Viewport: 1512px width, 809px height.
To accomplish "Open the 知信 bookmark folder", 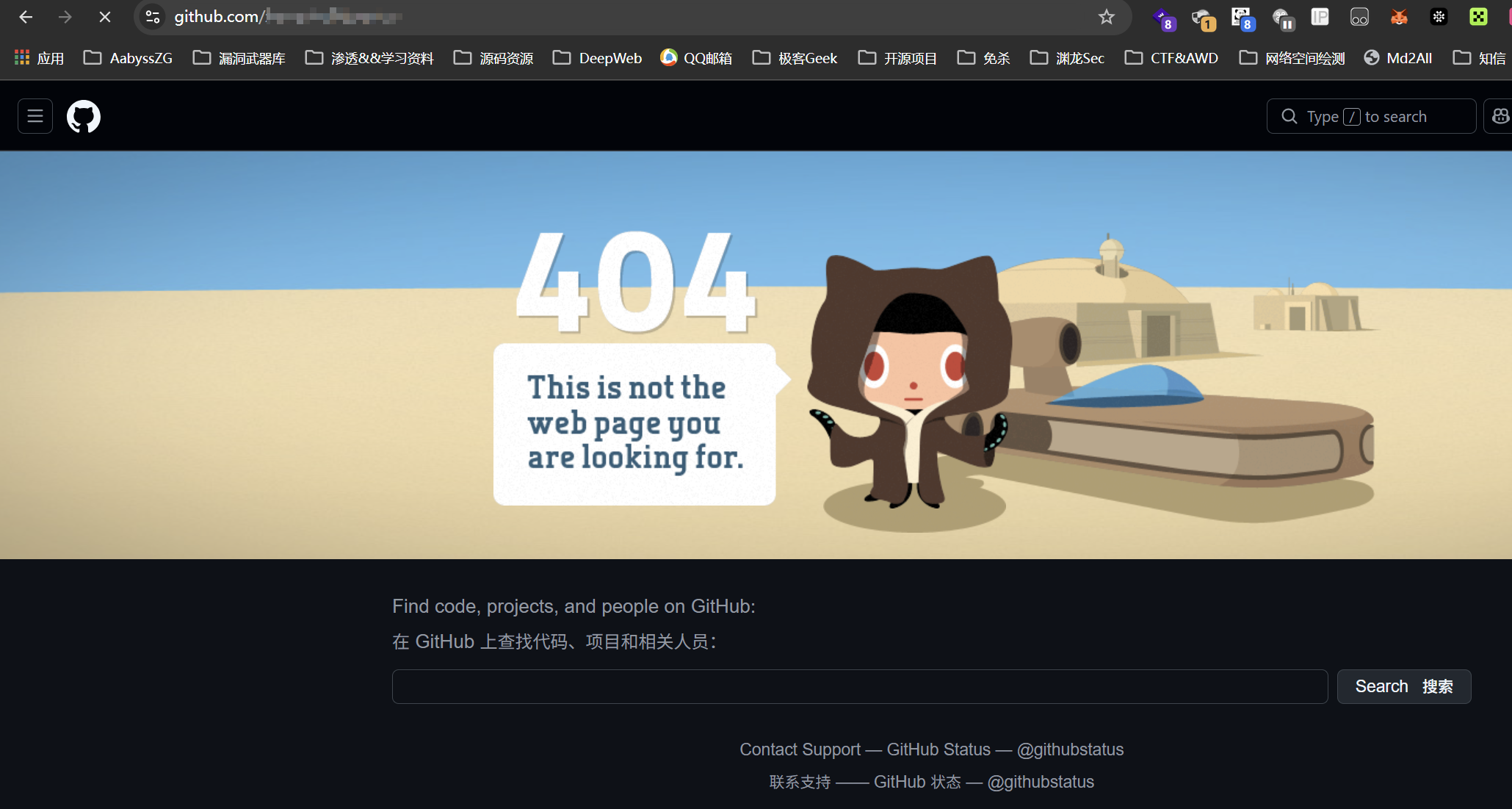I will pos(1480,58).
